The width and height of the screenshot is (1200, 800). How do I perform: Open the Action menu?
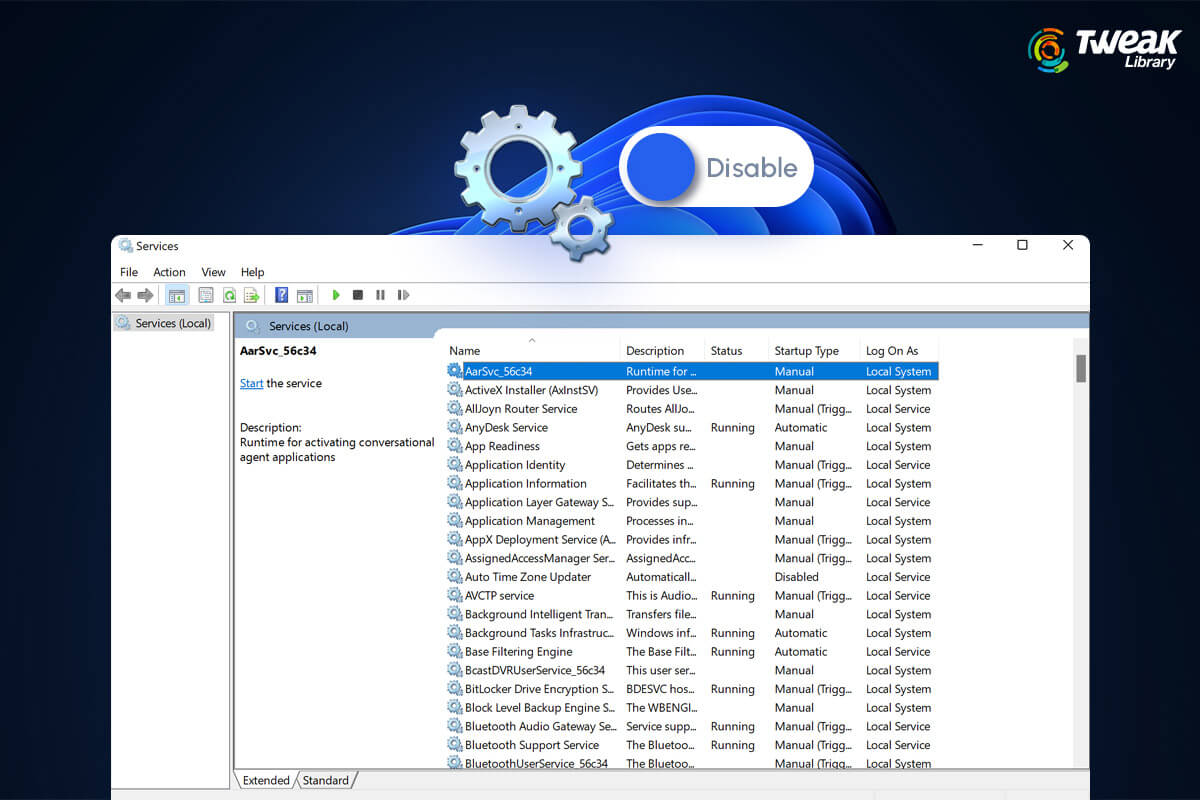click(x=169, y=272)
